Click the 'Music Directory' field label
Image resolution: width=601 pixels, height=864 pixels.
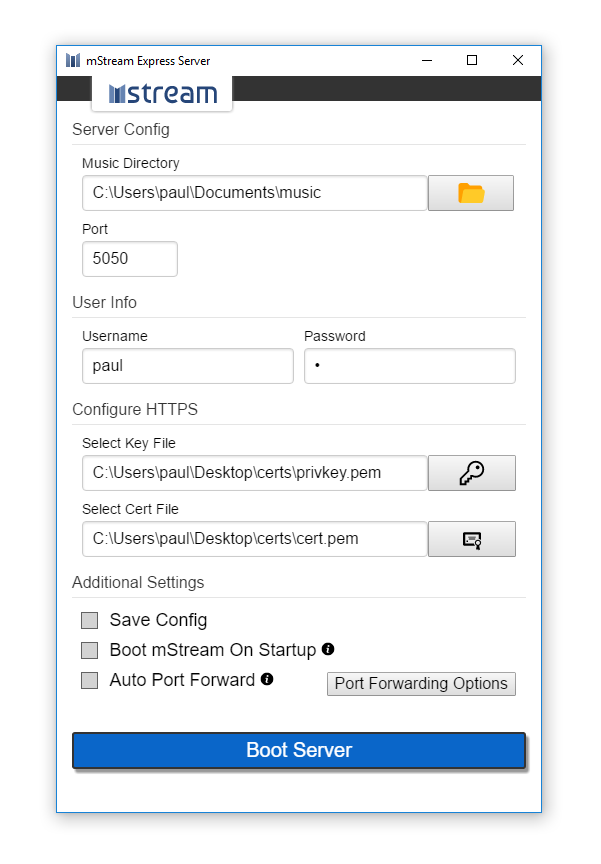[x=131, y=164]
